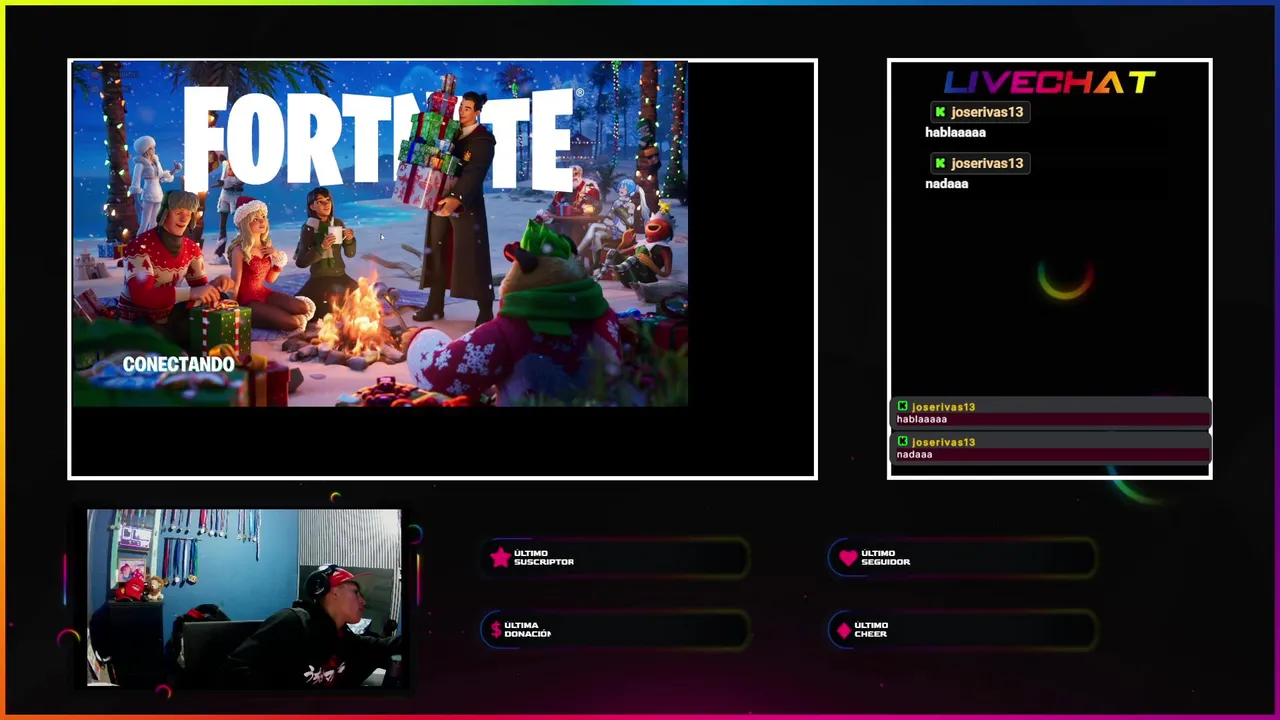Click the Kick badge next to the nadaaa username
This screenshot has width=1280, height=720.
pyautogui.click(x=940, y=163)
